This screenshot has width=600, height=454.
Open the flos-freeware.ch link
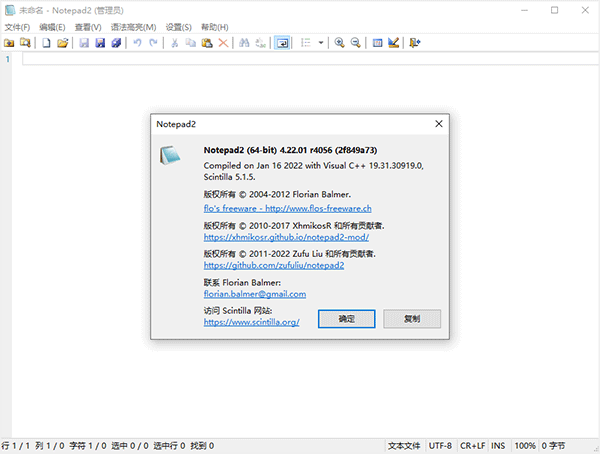[x=287, y=208]
